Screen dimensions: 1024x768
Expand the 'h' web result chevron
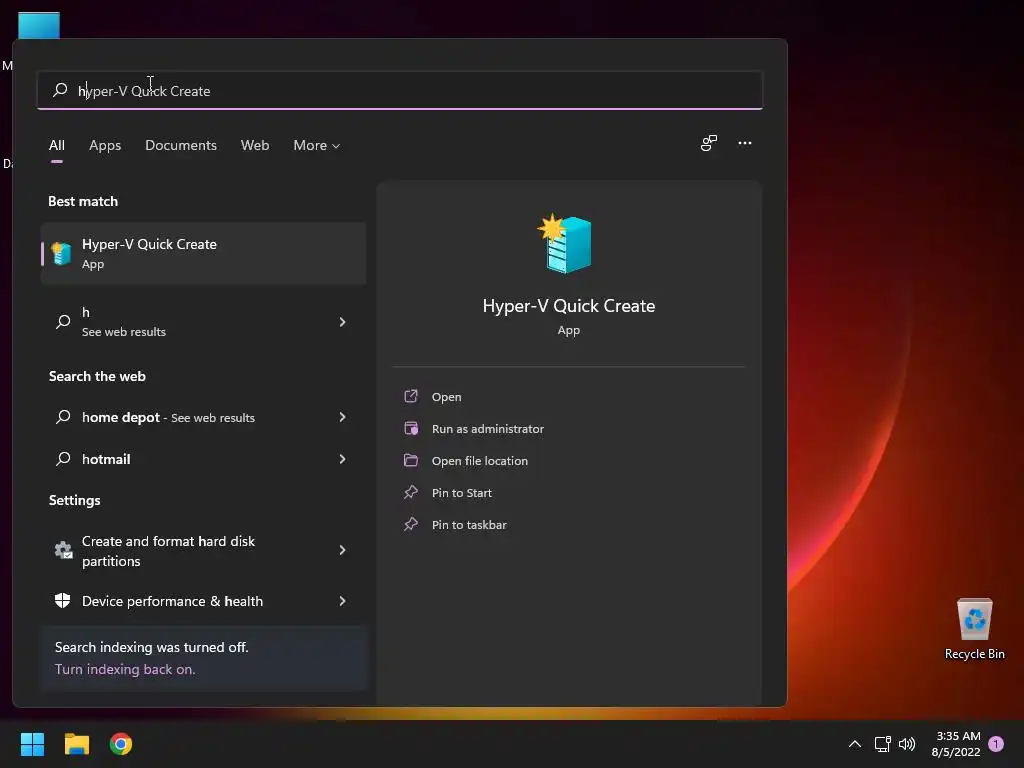point(342,322)
